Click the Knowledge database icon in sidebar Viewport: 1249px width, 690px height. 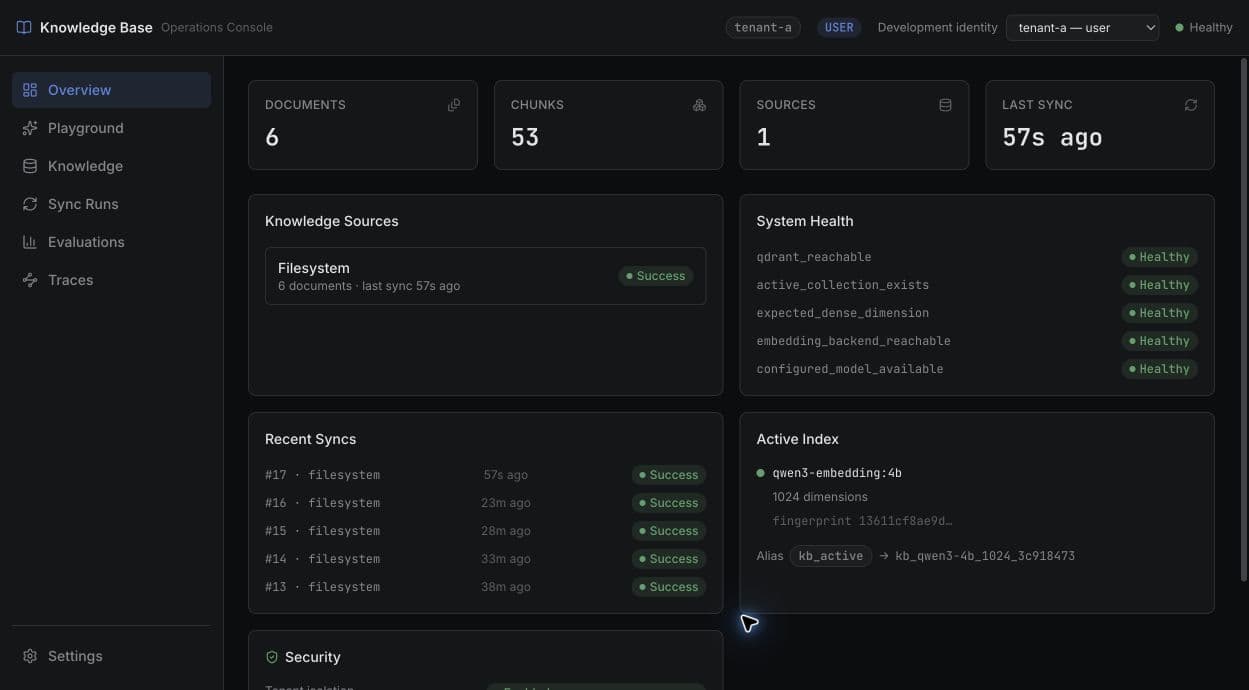click(30, 166)
